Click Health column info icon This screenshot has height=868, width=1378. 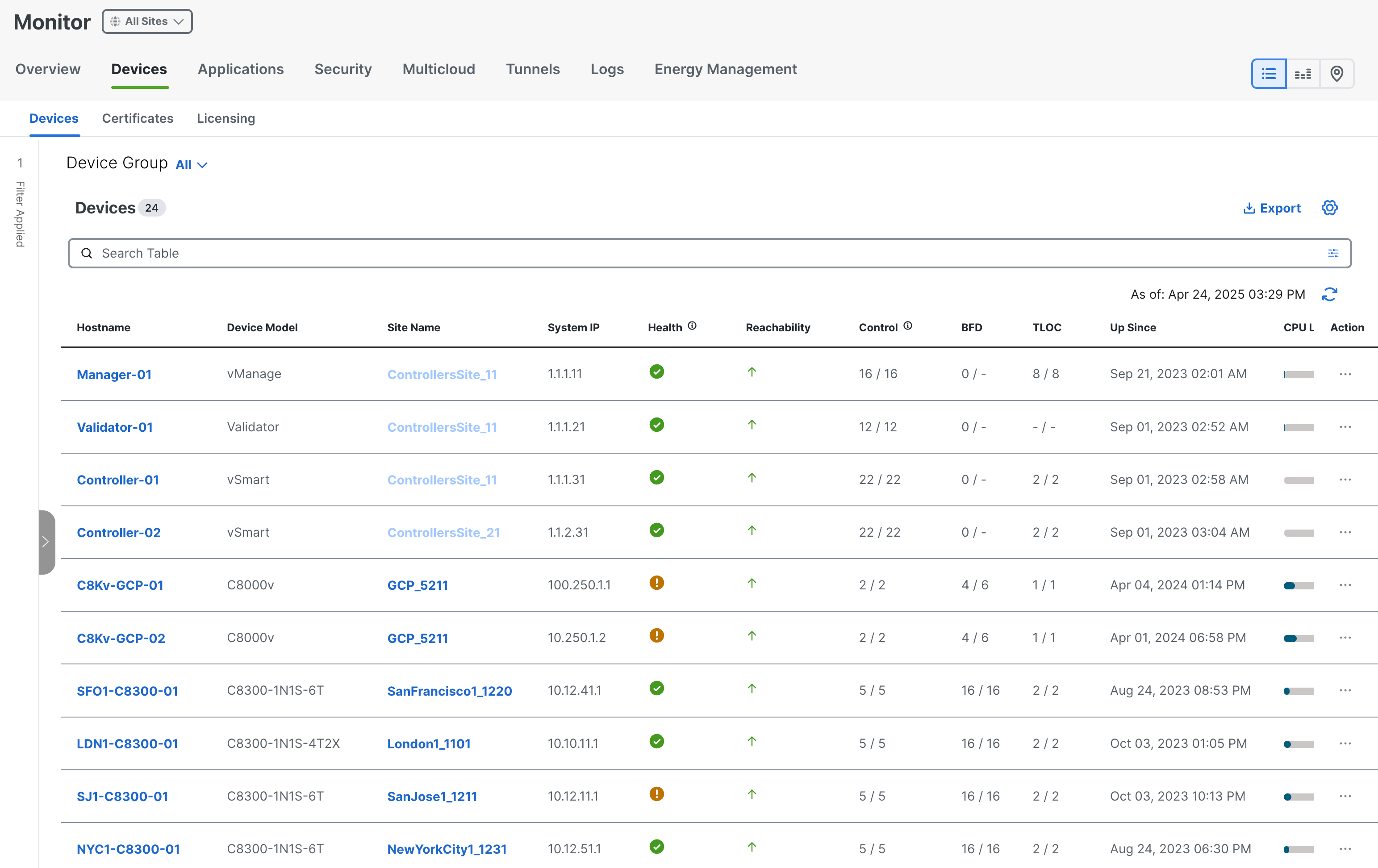click(692, 326)
